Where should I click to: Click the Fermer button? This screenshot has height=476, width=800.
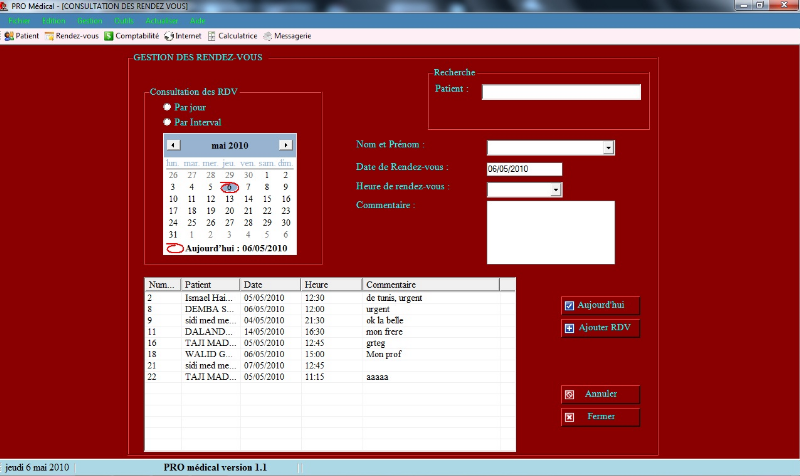pos(600,416)
